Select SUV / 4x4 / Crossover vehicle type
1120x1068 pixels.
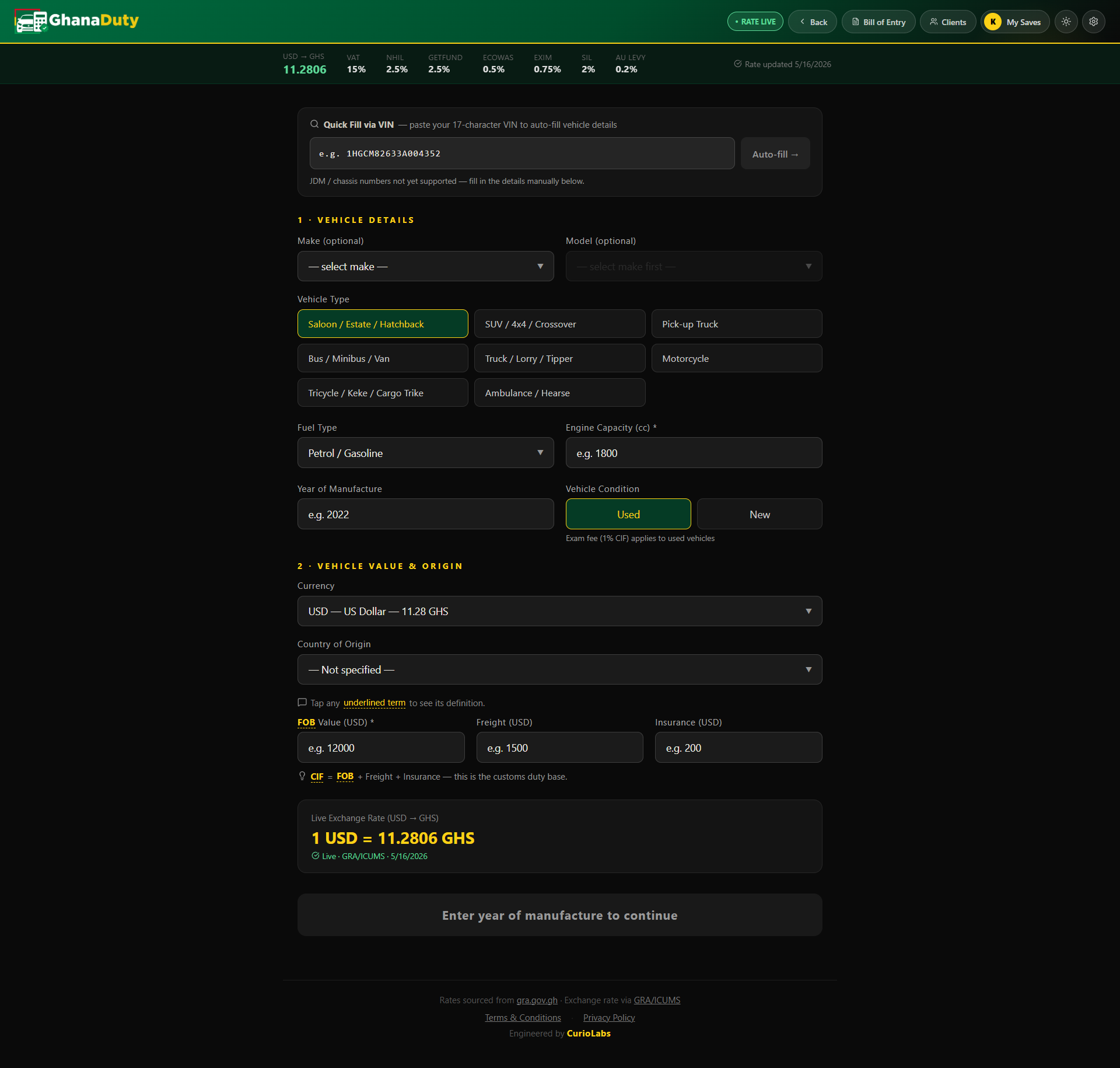[x=559, y=324]
